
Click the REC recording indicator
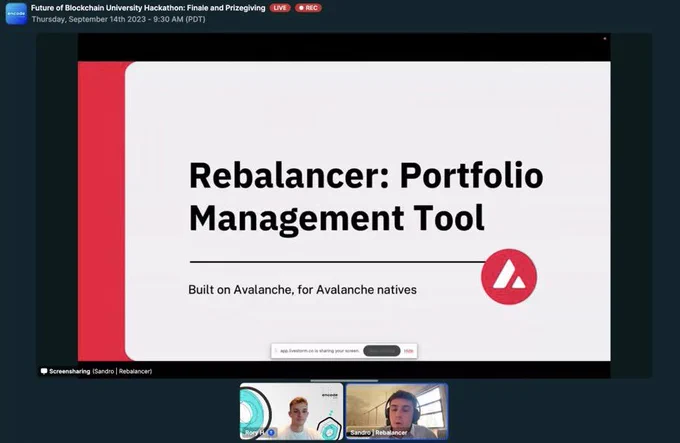point(308,8)
